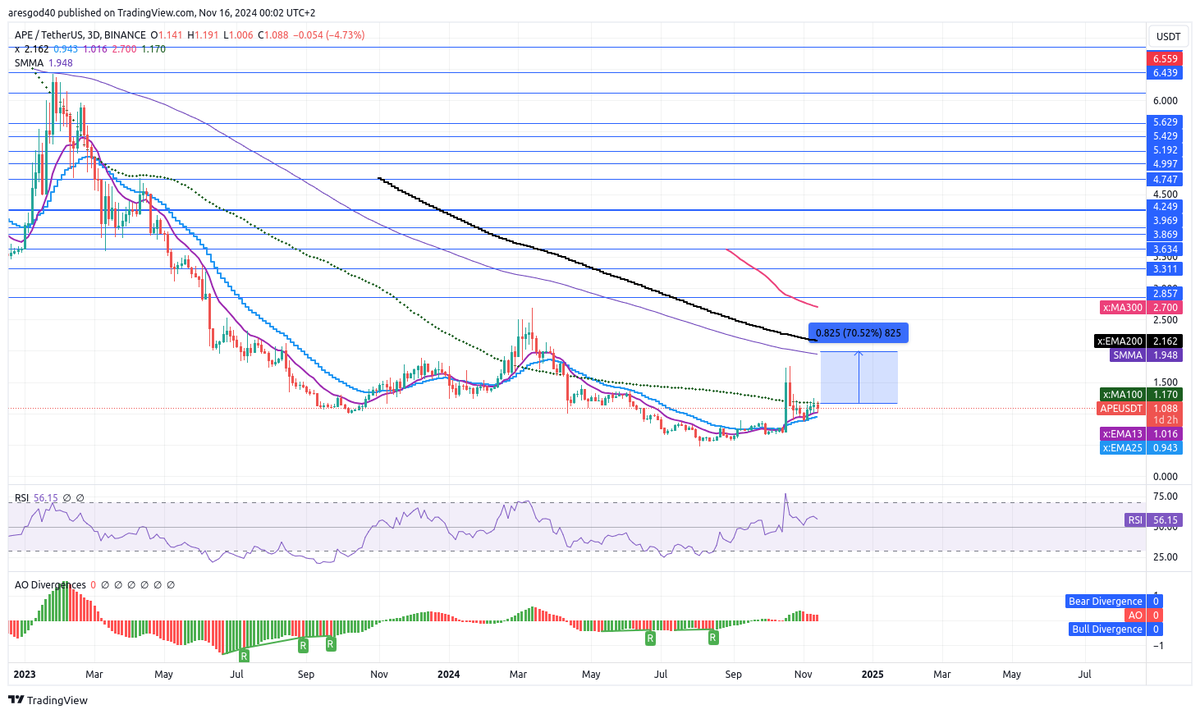1200x714 pixels.
Task: Click the 6.000 price scale value
Action: point(1166,101)
